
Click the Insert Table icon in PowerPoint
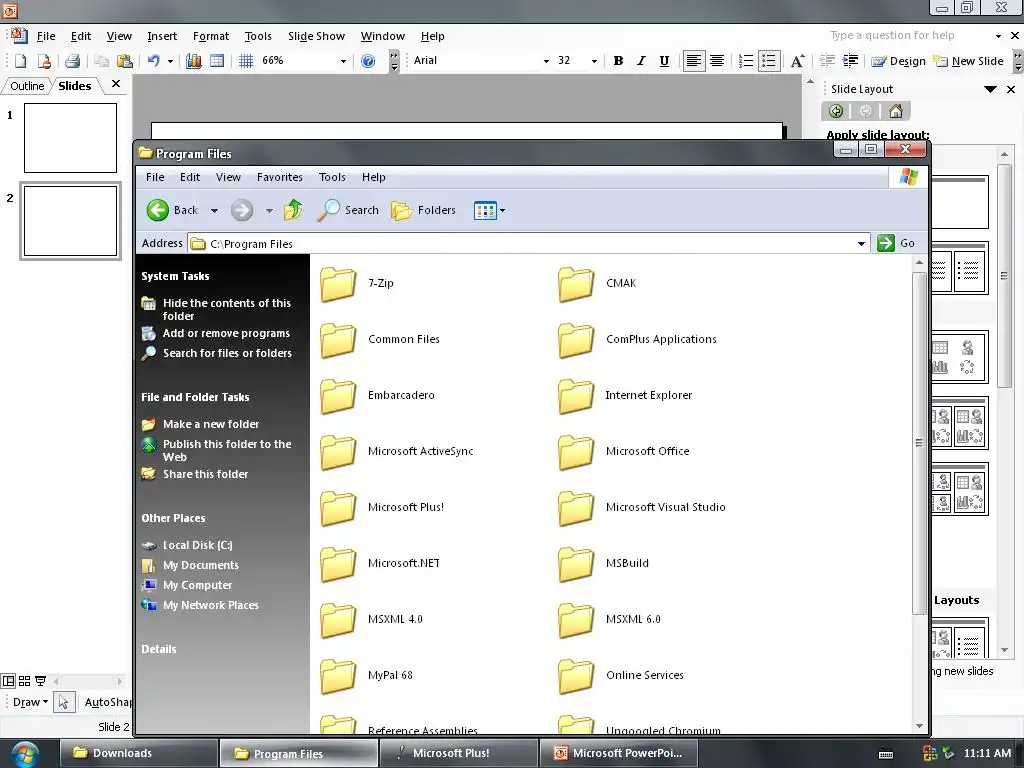coord(217,61)
